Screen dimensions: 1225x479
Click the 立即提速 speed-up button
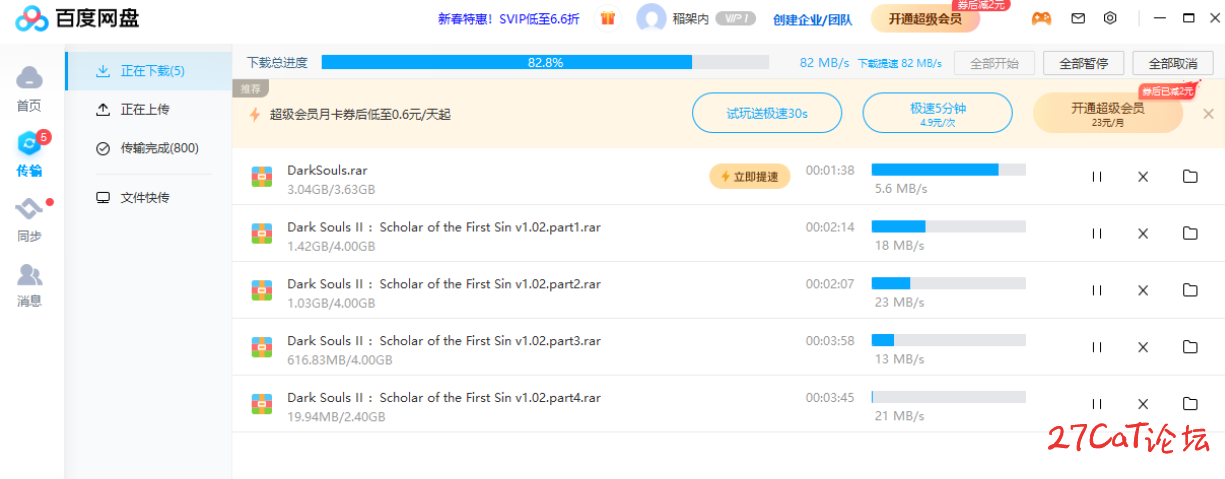(750, 176)
